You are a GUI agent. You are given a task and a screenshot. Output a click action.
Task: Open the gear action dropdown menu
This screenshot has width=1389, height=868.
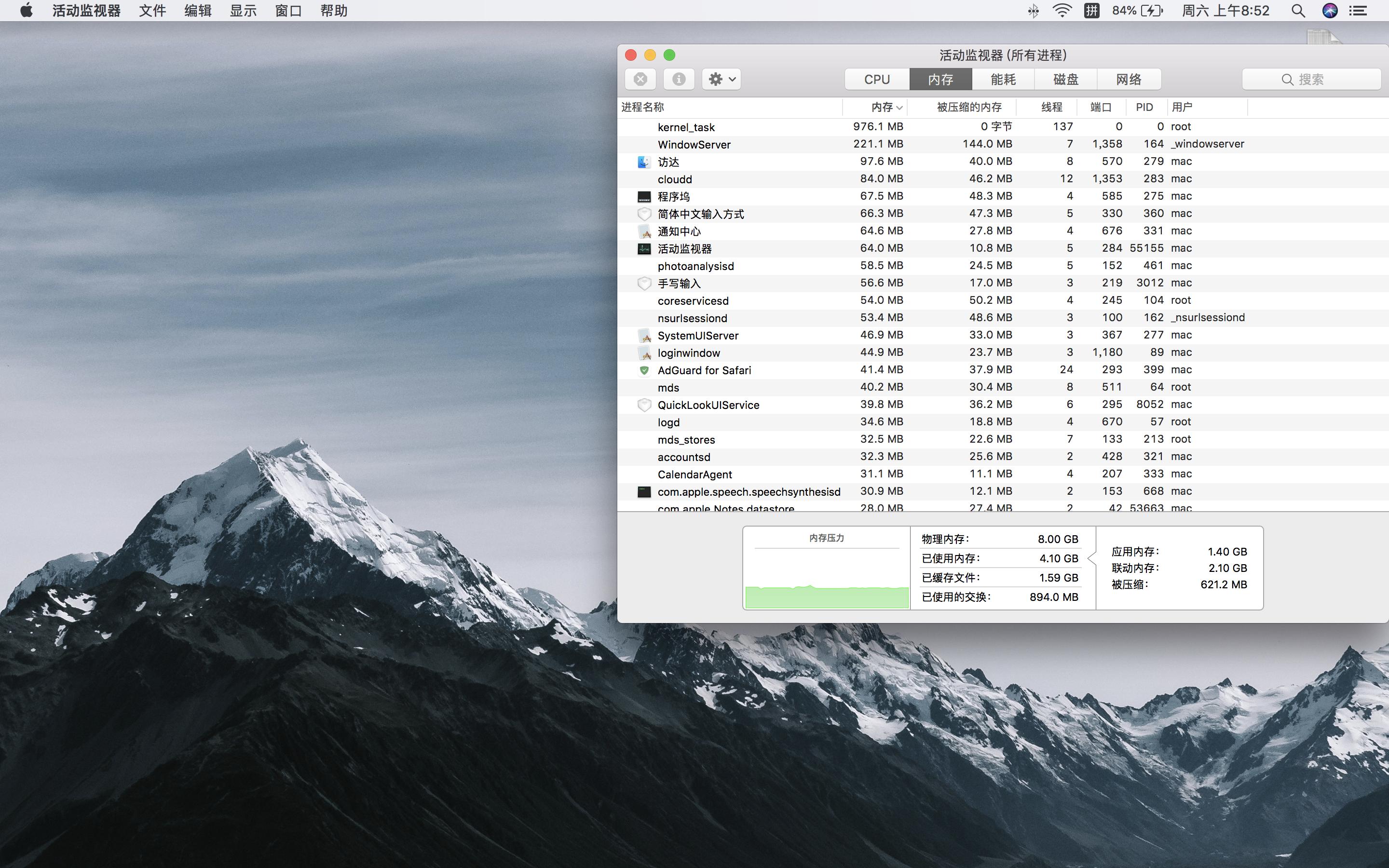tap(722, 79)
